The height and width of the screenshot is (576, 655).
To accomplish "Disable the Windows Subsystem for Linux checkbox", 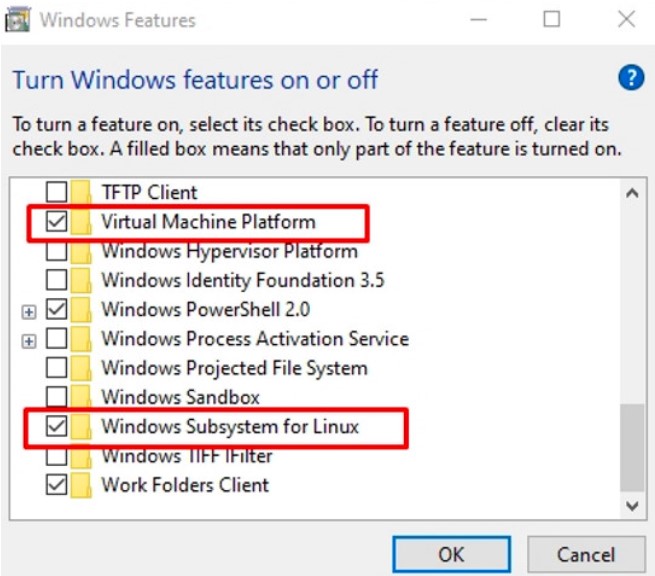I will [57, 427].
